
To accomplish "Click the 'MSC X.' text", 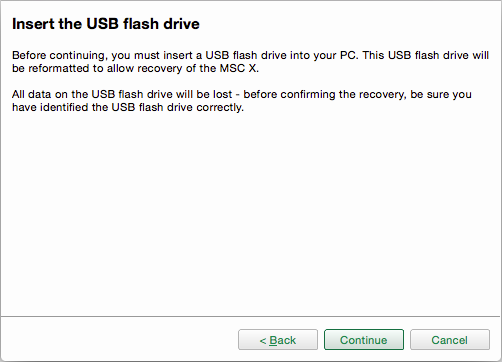I will [x=239, y=68].
